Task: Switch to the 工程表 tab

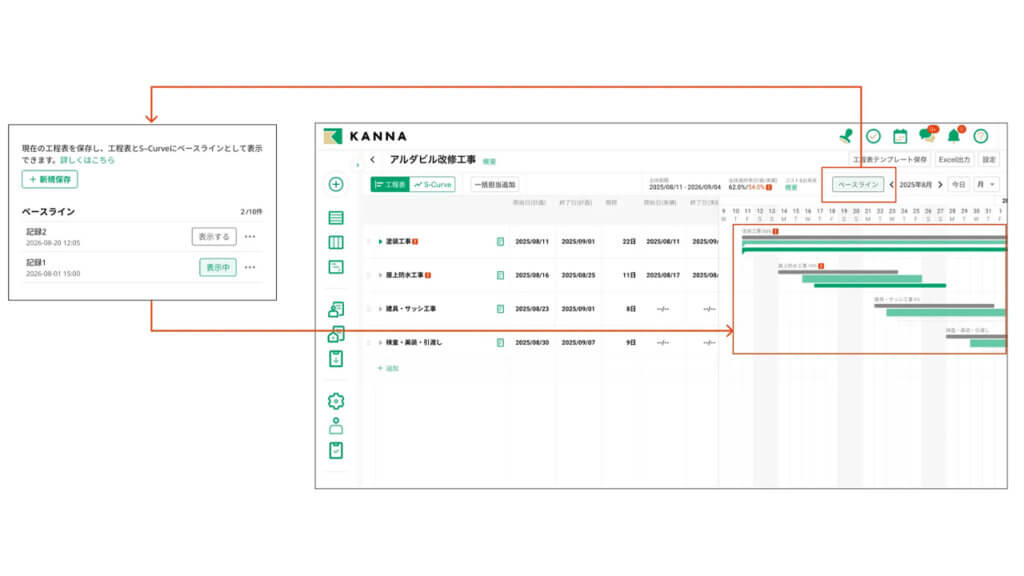Action: click(391, 185)
